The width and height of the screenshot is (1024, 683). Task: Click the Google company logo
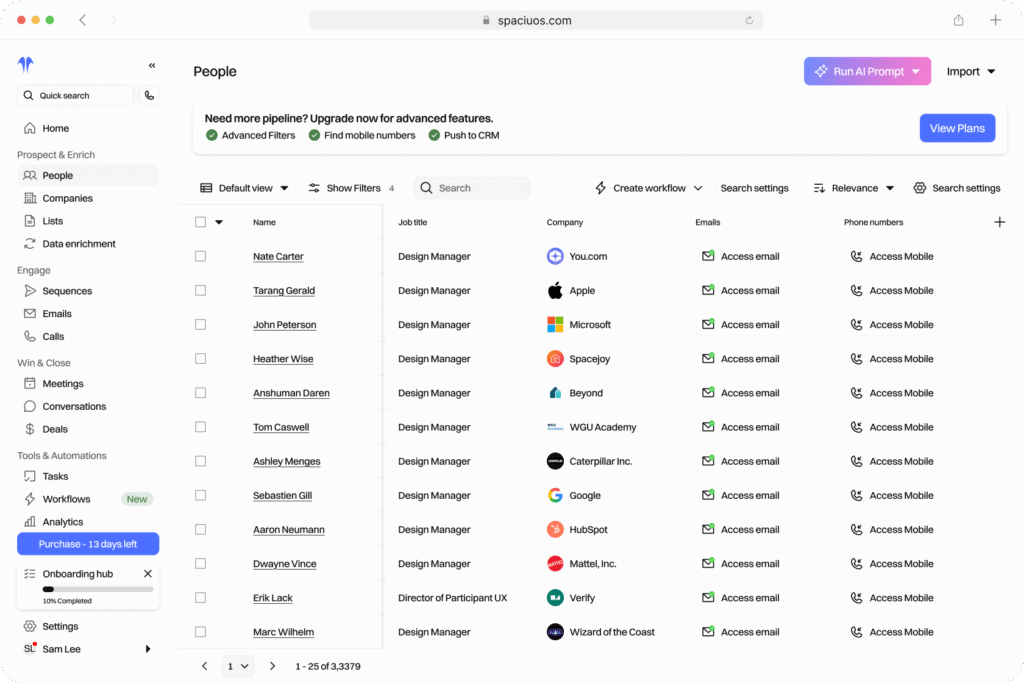[555, 496]
